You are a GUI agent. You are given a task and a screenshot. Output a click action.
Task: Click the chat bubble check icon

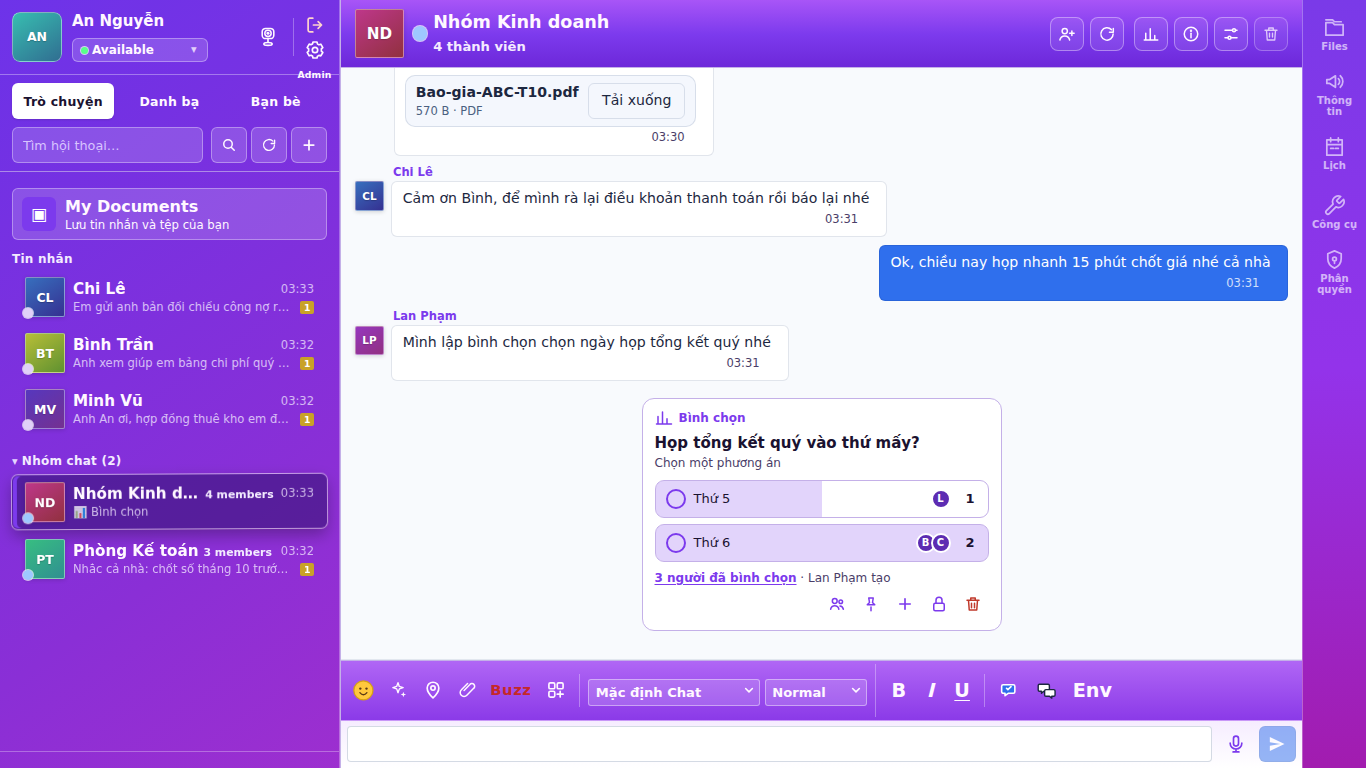coord(1008,690)
